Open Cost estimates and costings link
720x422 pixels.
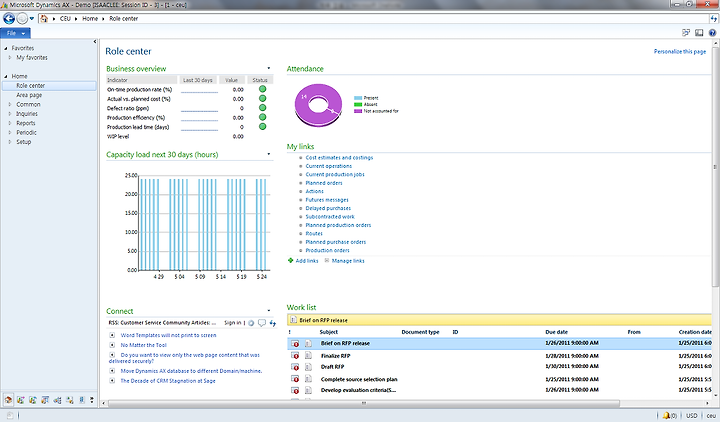339,158
